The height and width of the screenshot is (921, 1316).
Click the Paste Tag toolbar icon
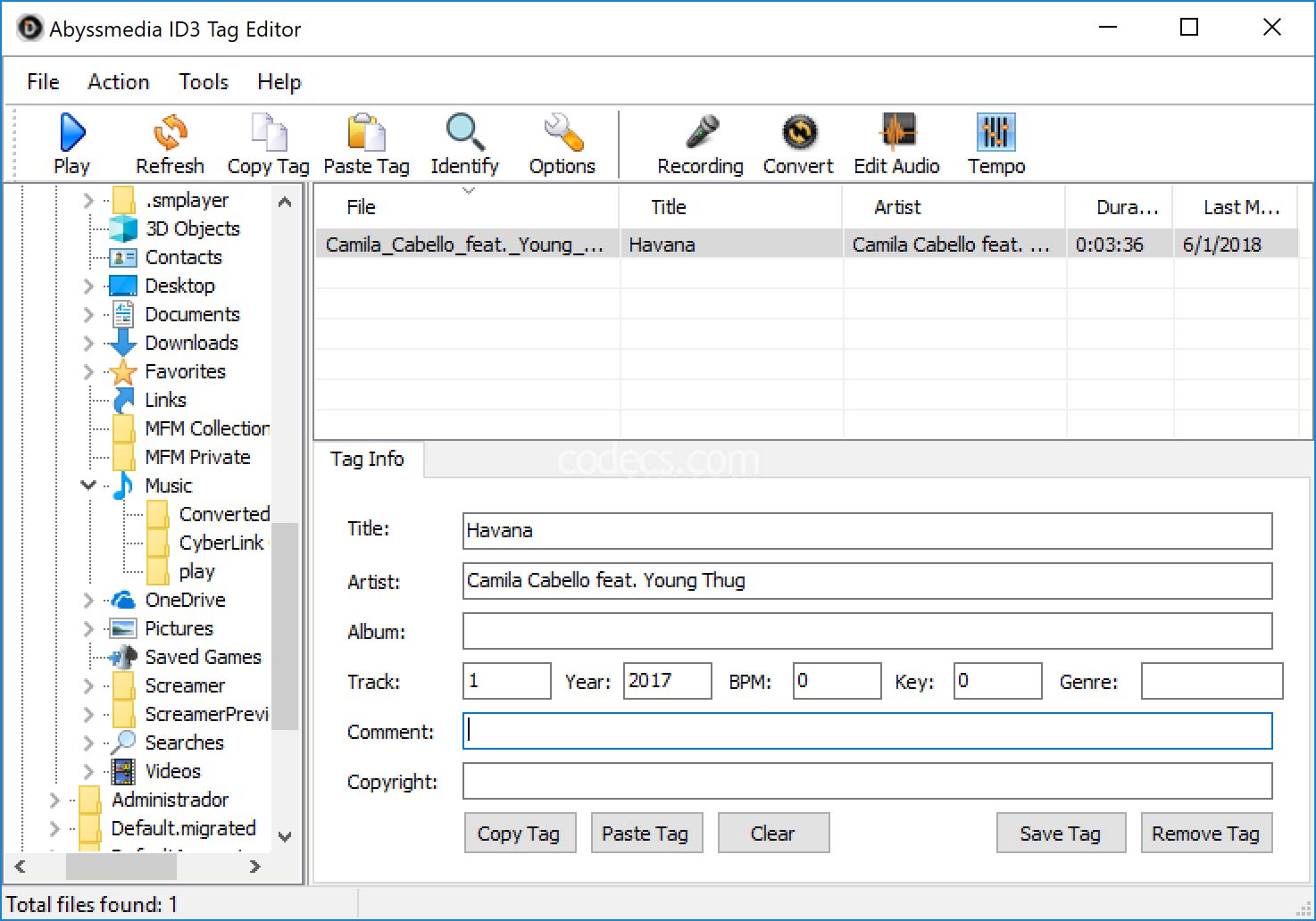[366, 145]
